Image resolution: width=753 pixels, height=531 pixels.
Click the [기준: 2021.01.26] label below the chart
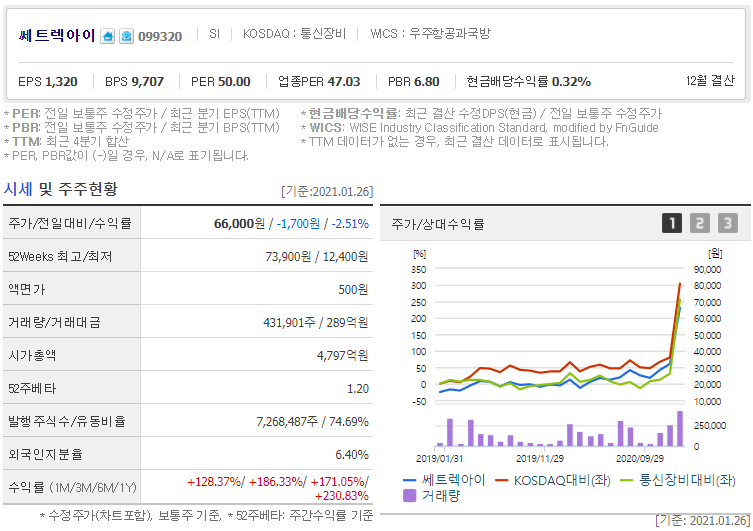[x=702, y=521]
